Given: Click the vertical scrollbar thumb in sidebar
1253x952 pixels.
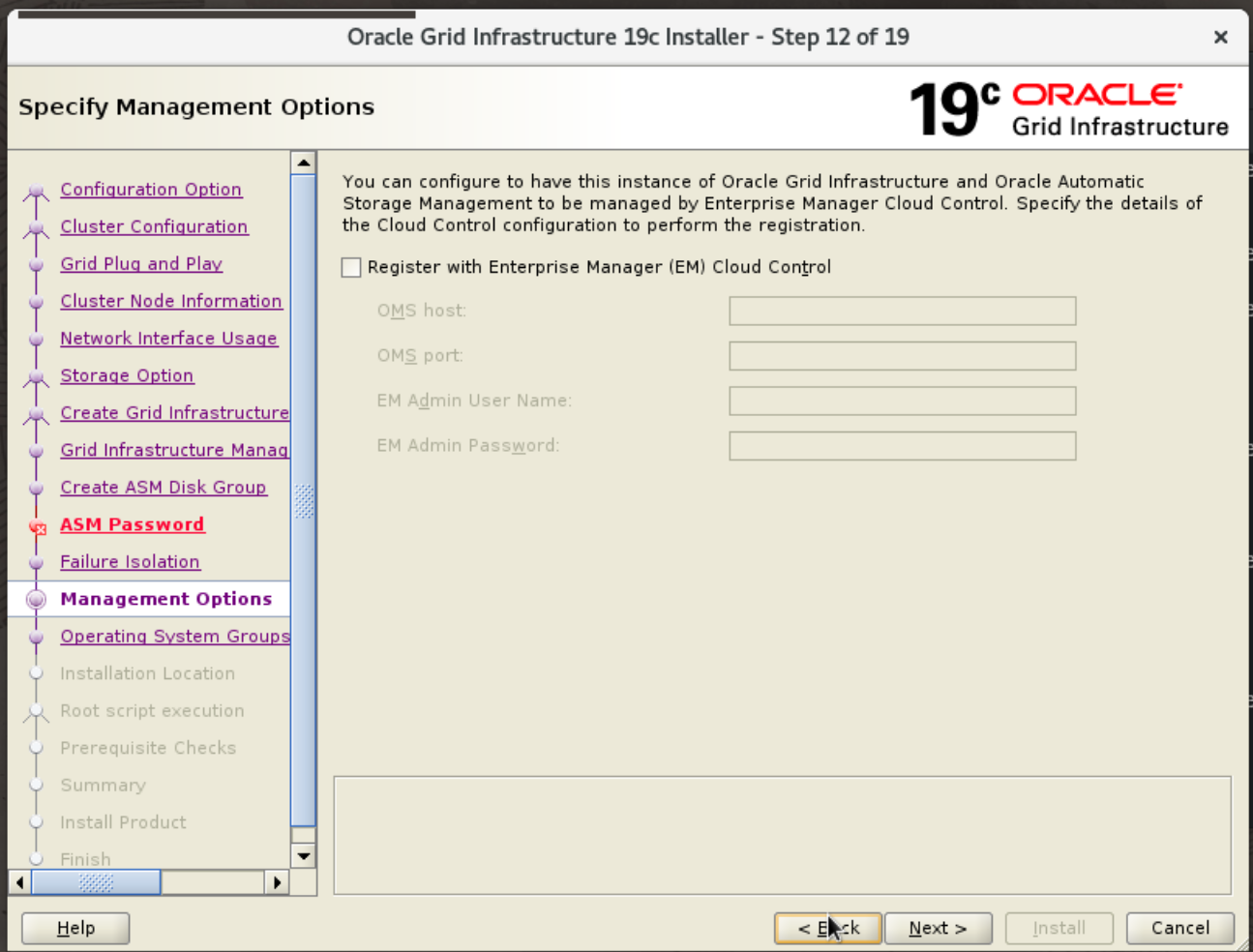Looking at the screenshot, I should click(304, 501).
